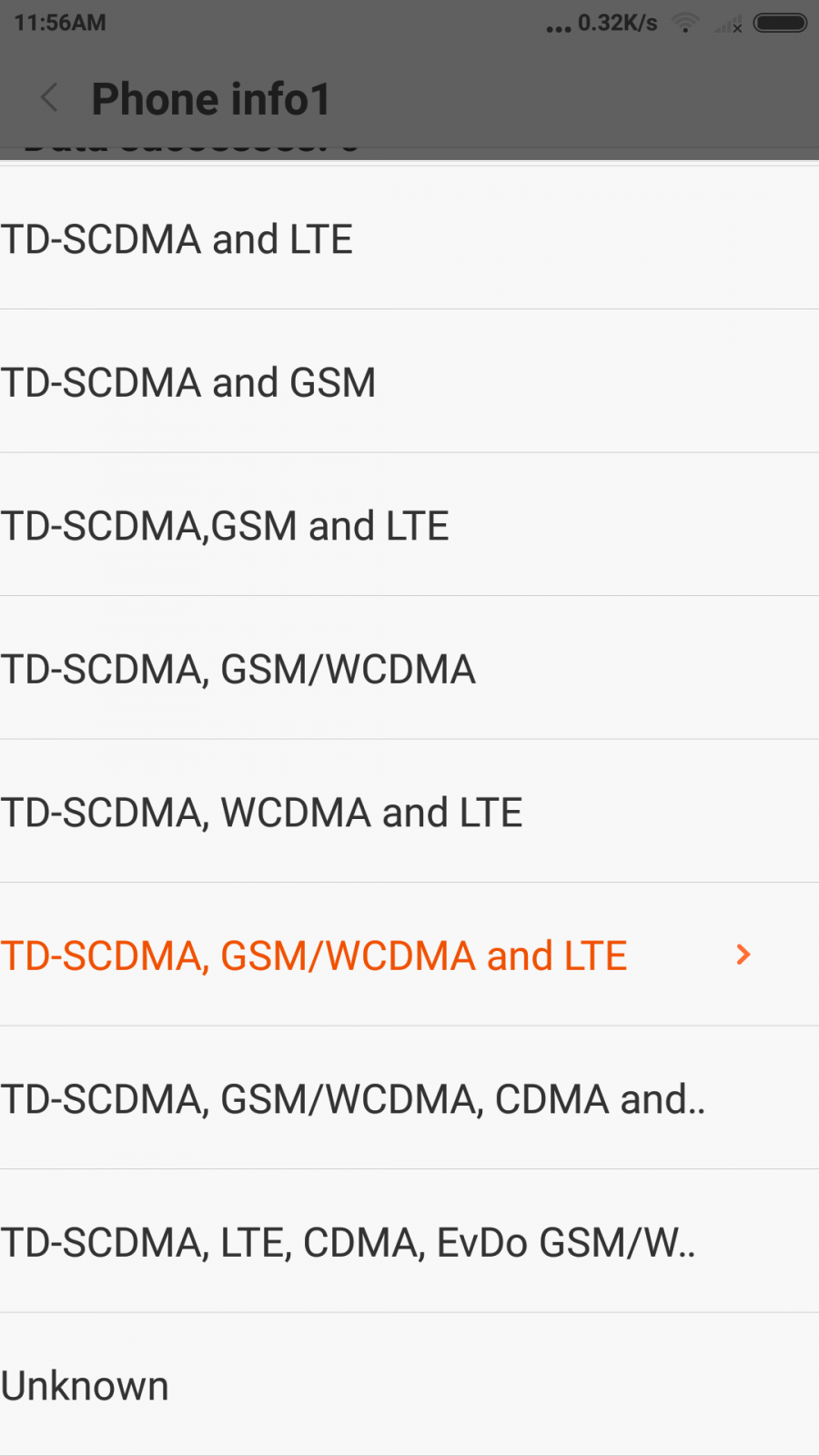The image size is (819, 1456).
Task: Select TD-SCDMA, GSM/WCDMA network type
Action: pyautogui.click(x=238, y=669)
